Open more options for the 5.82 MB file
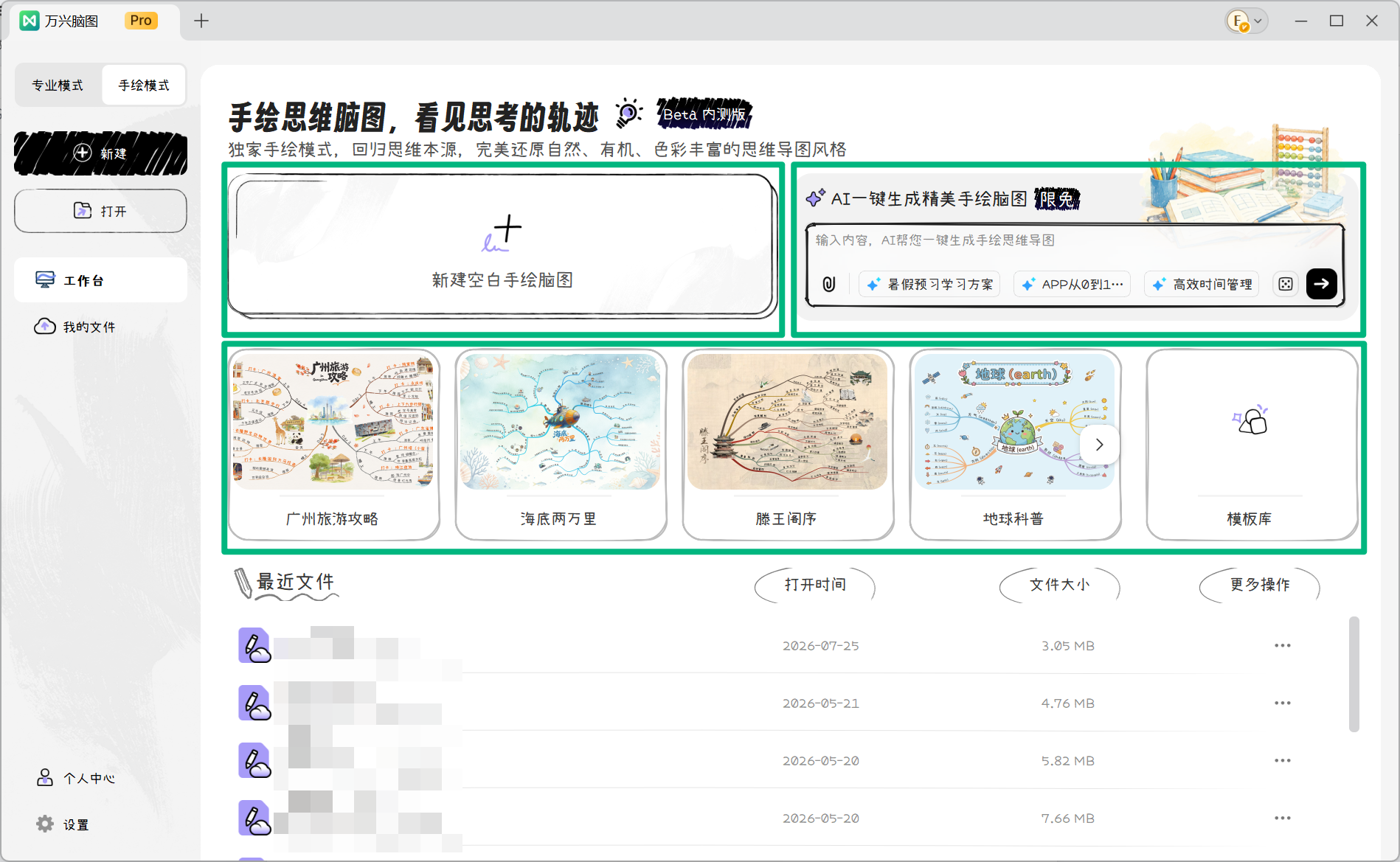This screenshot has height=862, width=1400. click(1283, 760)
